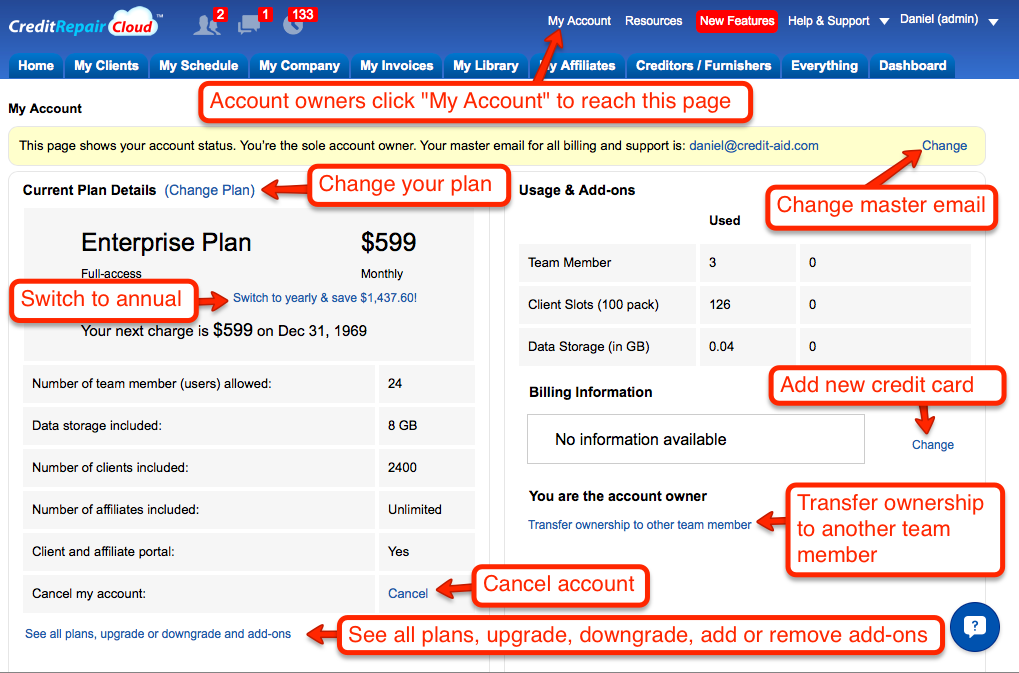
Task: Click the (Change Plan) link
Action: point(209,190)
